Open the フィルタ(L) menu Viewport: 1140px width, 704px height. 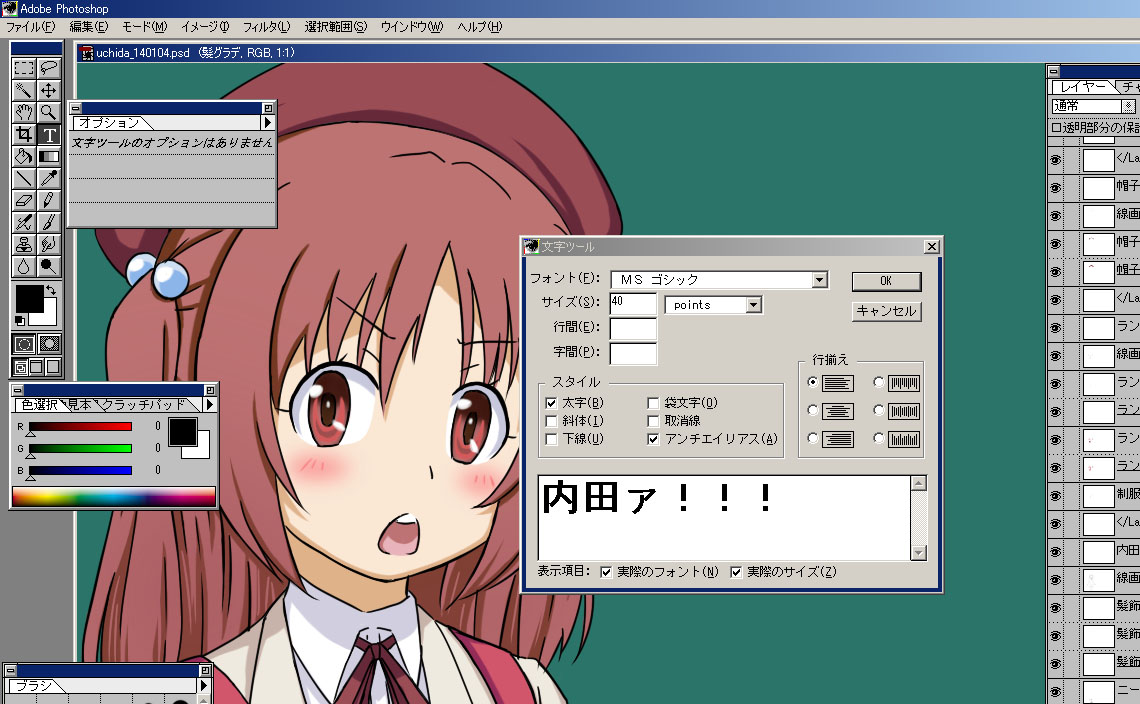[x=266, y=27]
